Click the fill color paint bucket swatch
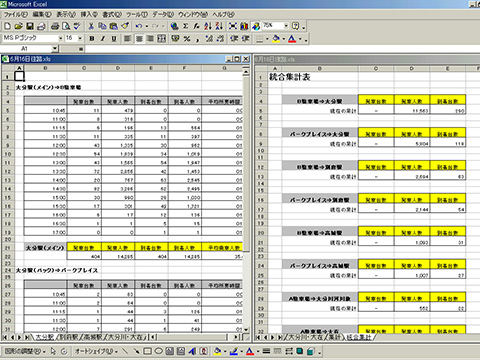 tap(276, 39)
